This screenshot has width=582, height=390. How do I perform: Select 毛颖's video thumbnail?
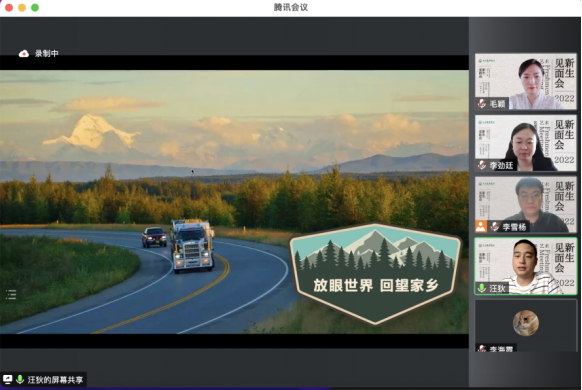(526, 81)
